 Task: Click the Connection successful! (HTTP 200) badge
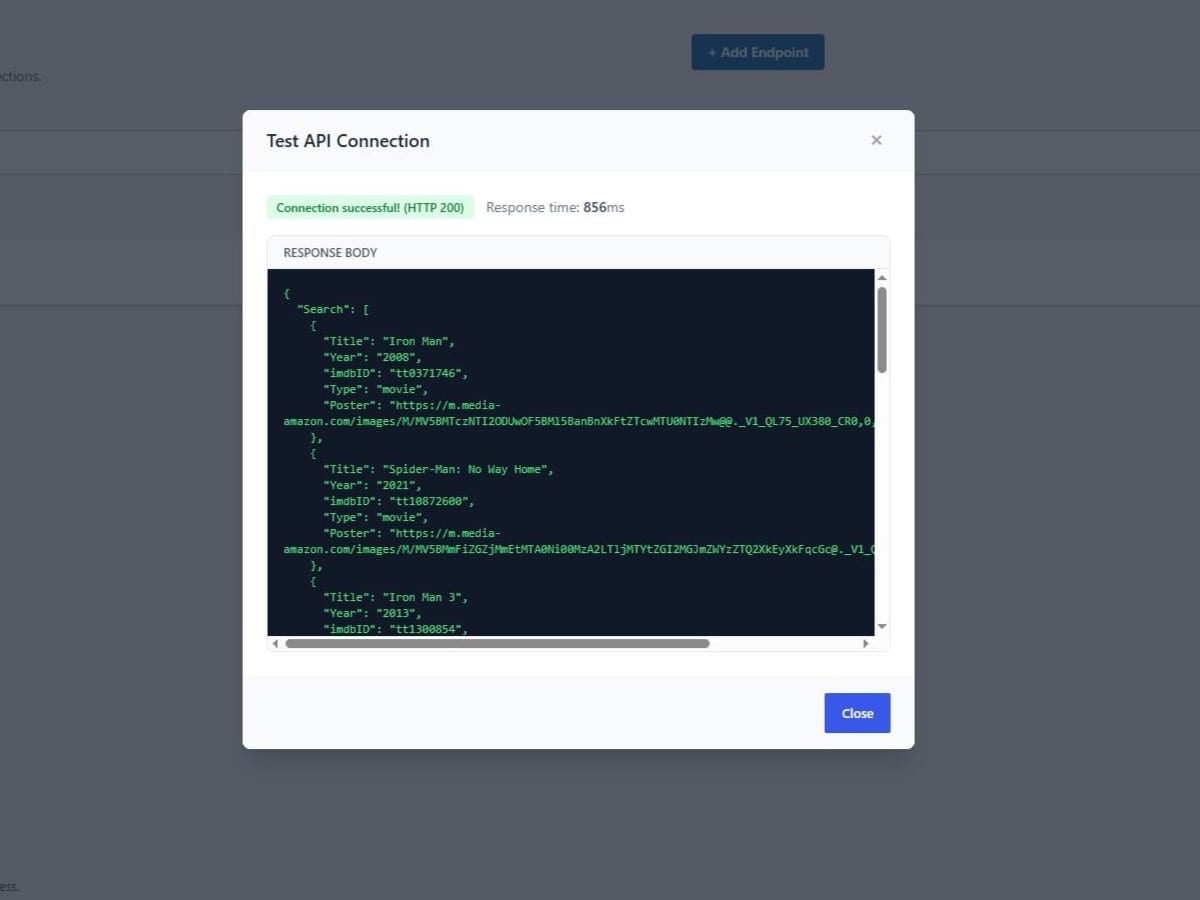coord(370,208)
